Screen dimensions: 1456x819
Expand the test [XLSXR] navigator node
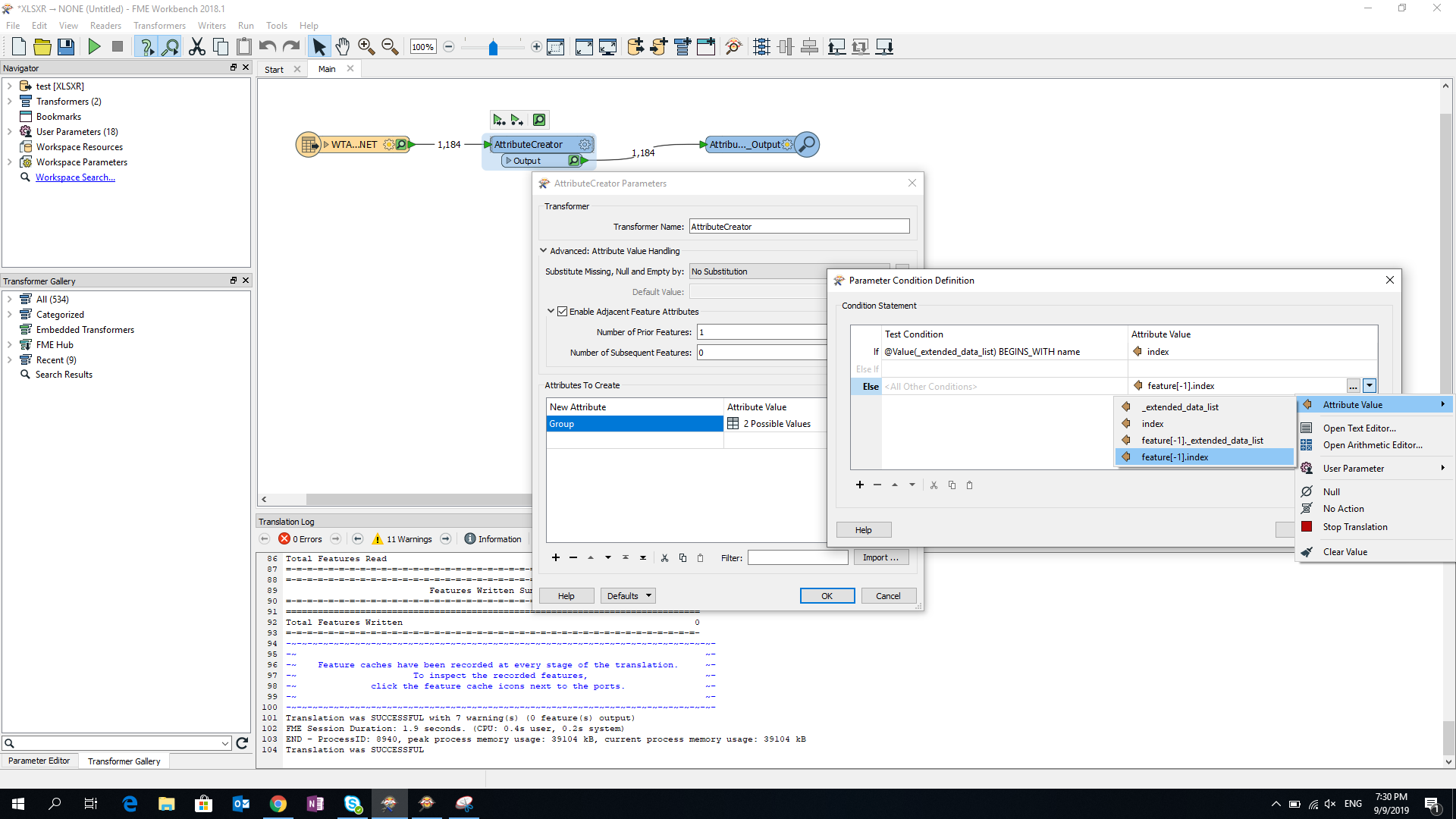click(10, 86)
